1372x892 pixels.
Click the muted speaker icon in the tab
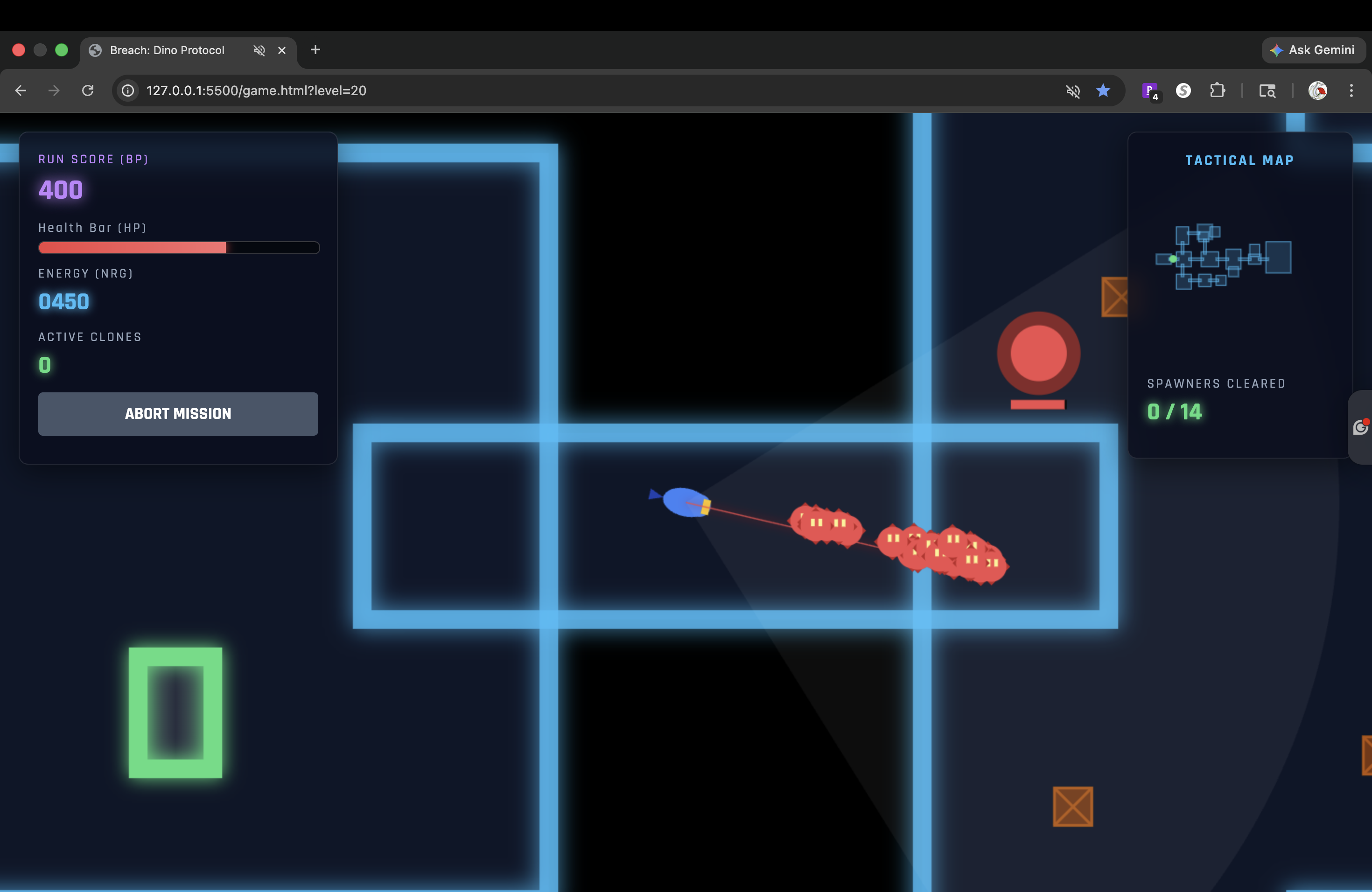click(x=259, y=50)
